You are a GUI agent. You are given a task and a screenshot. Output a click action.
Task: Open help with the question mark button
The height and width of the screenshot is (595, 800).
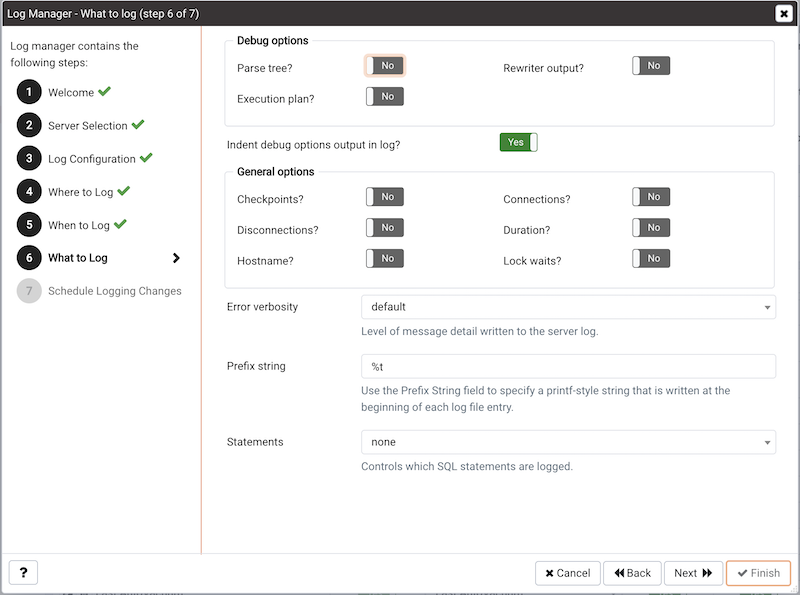click(x=23, y=573)
